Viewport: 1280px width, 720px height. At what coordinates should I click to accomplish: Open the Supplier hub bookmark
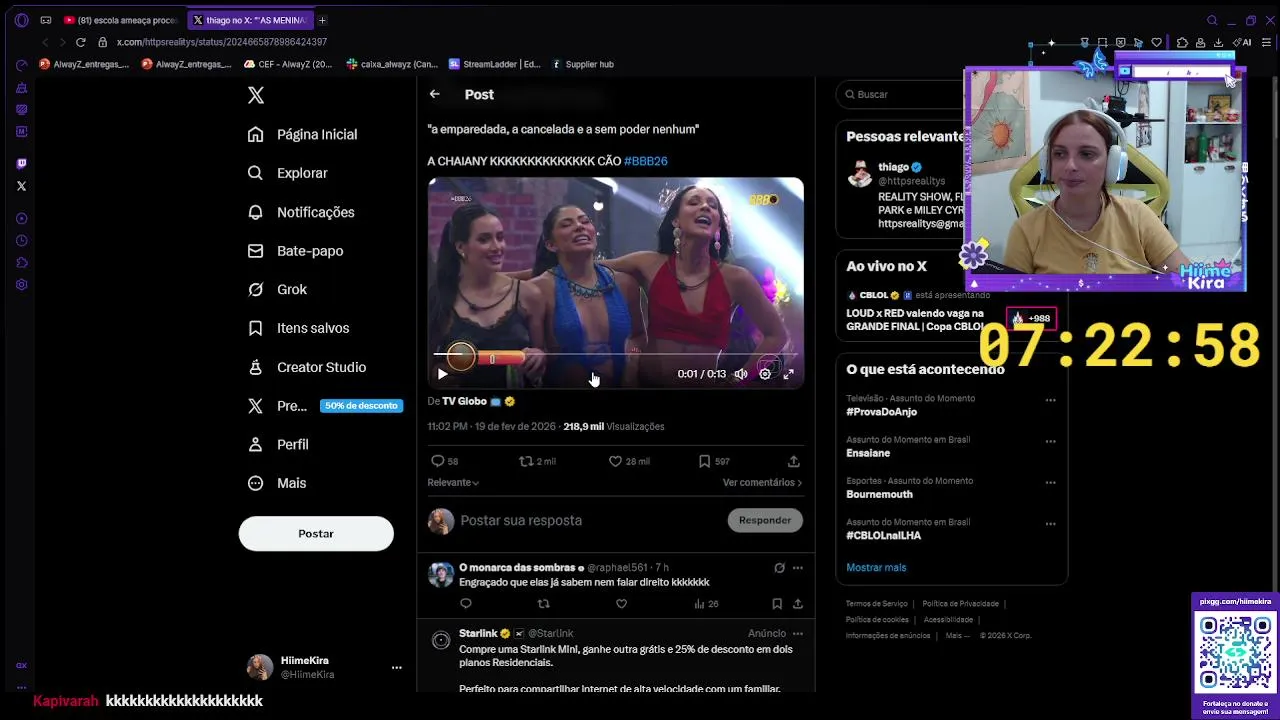[582, 64]
